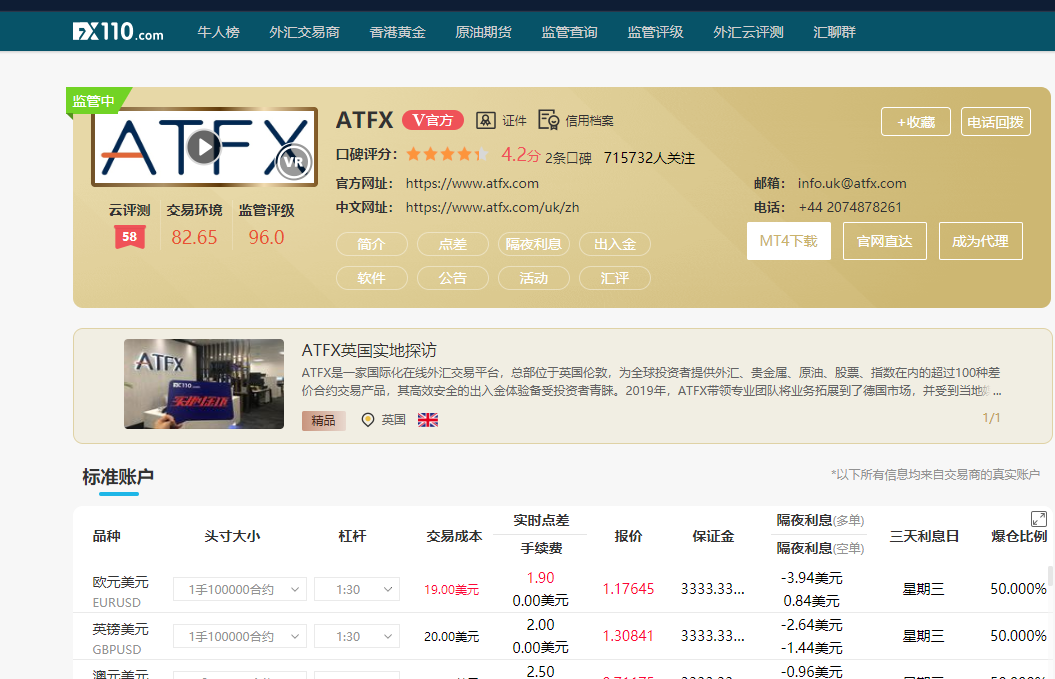
Task: Select the 公告 pill tab
Action: coord(453,278)
